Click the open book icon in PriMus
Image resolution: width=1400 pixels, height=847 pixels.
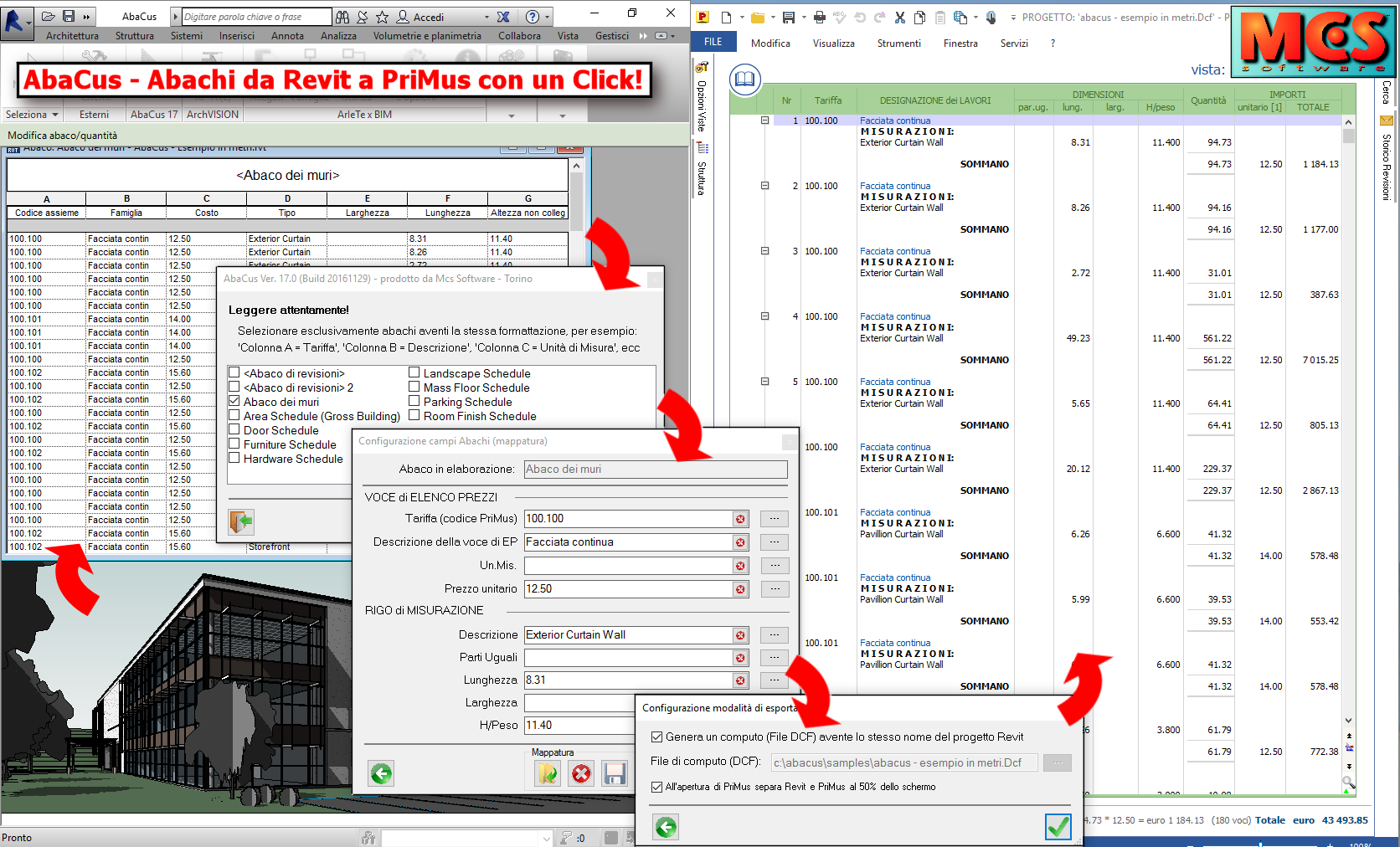744,80
